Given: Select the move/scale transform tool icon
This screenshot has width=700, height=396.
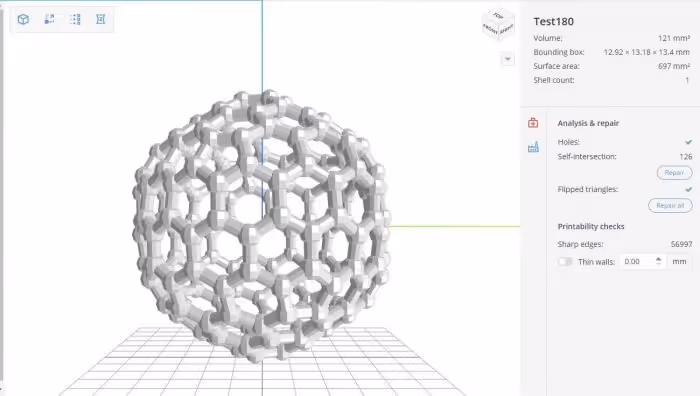Looking at the screenshot, I should click(49, 19).
